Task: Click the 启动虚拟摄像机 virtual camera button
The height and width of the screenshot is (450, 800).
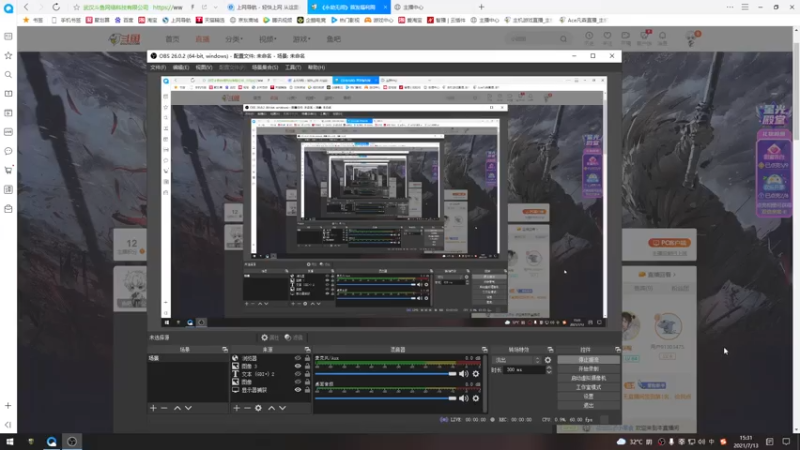Action: point(588,378)
